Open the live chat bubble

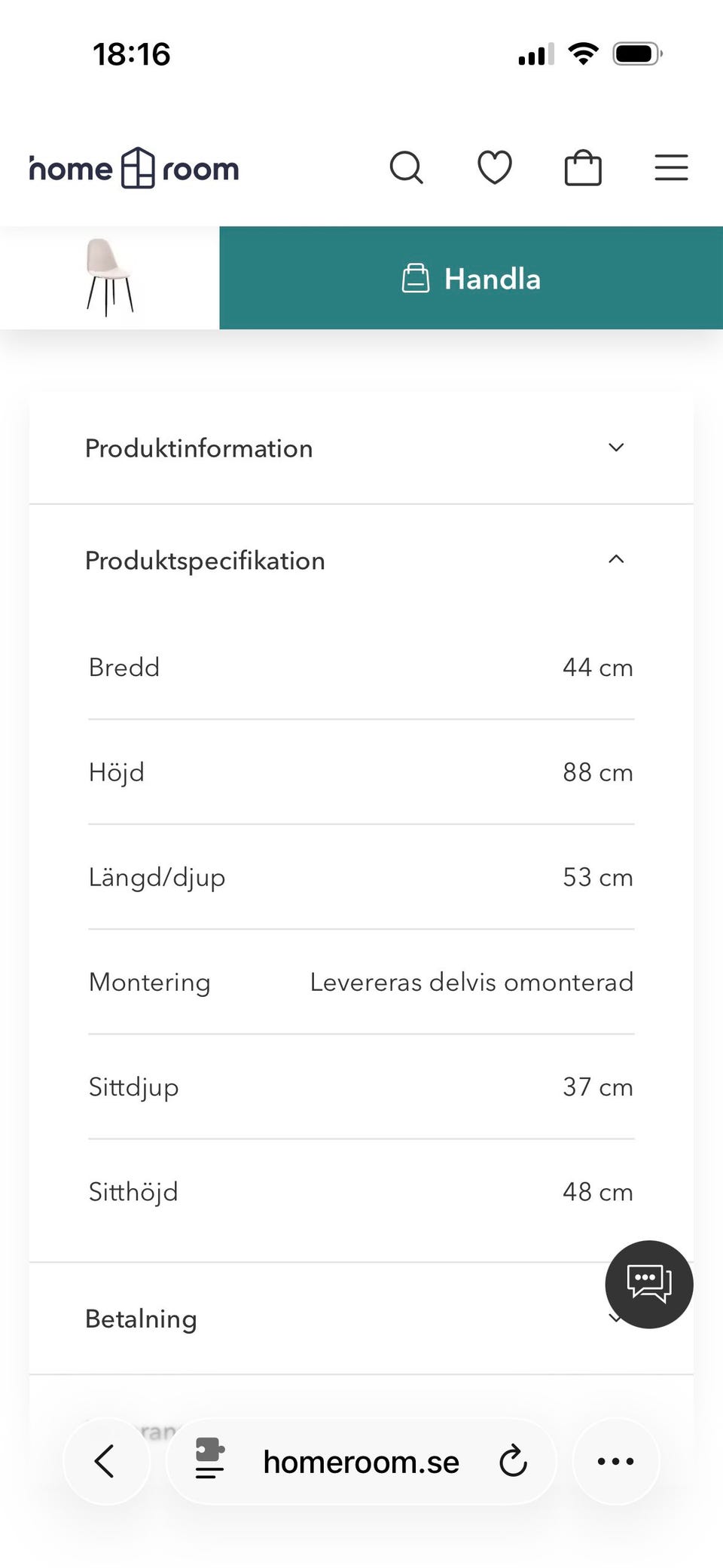point(649,1284)
